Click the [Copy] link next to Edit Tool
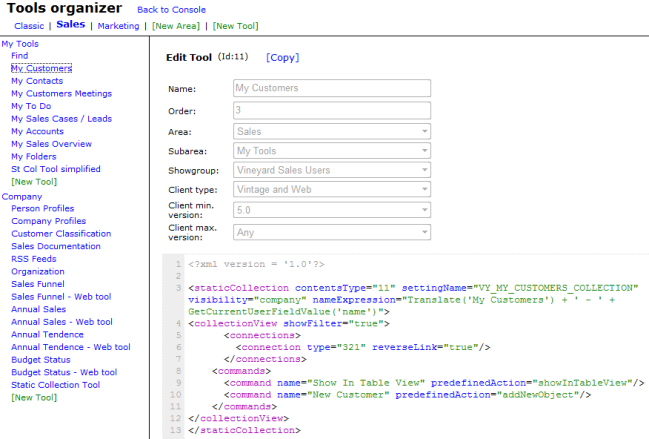 (282, 58)
